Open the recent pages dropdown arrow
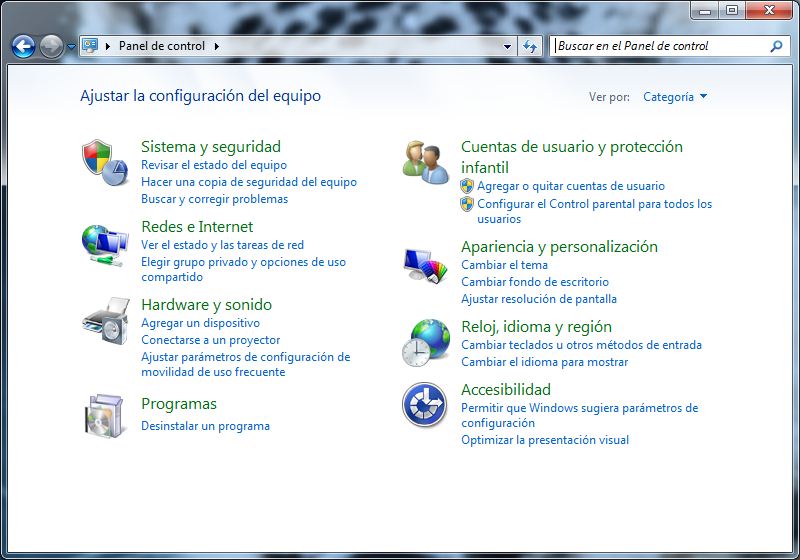 pos(71,47)
